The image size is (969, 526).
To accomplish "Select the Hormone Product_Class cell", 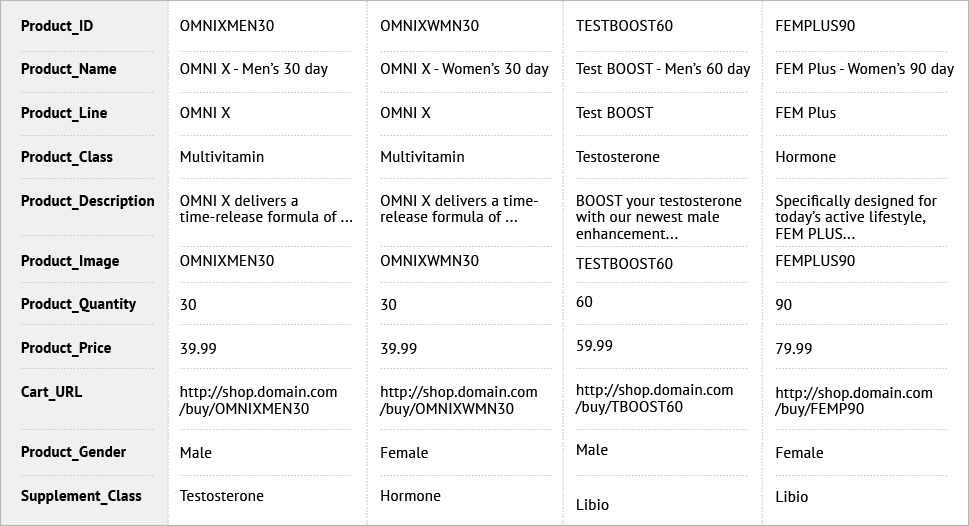I will 805,157.
